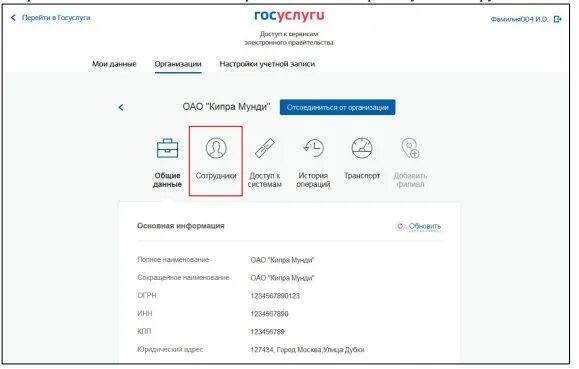The height and width of the screenshot is (369, 579).
Task: Click the back chevron beside the organization name
Action: coord(121,107)
